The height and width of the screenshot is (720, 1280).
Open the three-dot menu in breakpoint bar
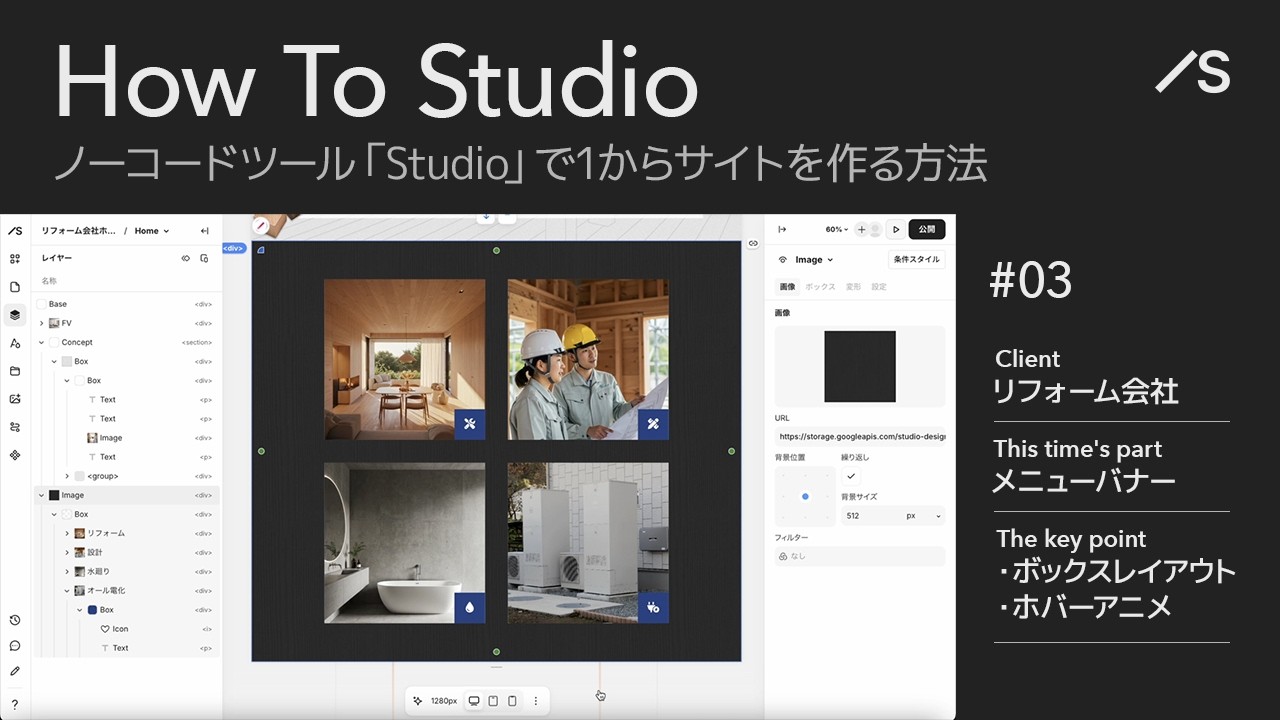pyautogui.click(x=536, y=701)
